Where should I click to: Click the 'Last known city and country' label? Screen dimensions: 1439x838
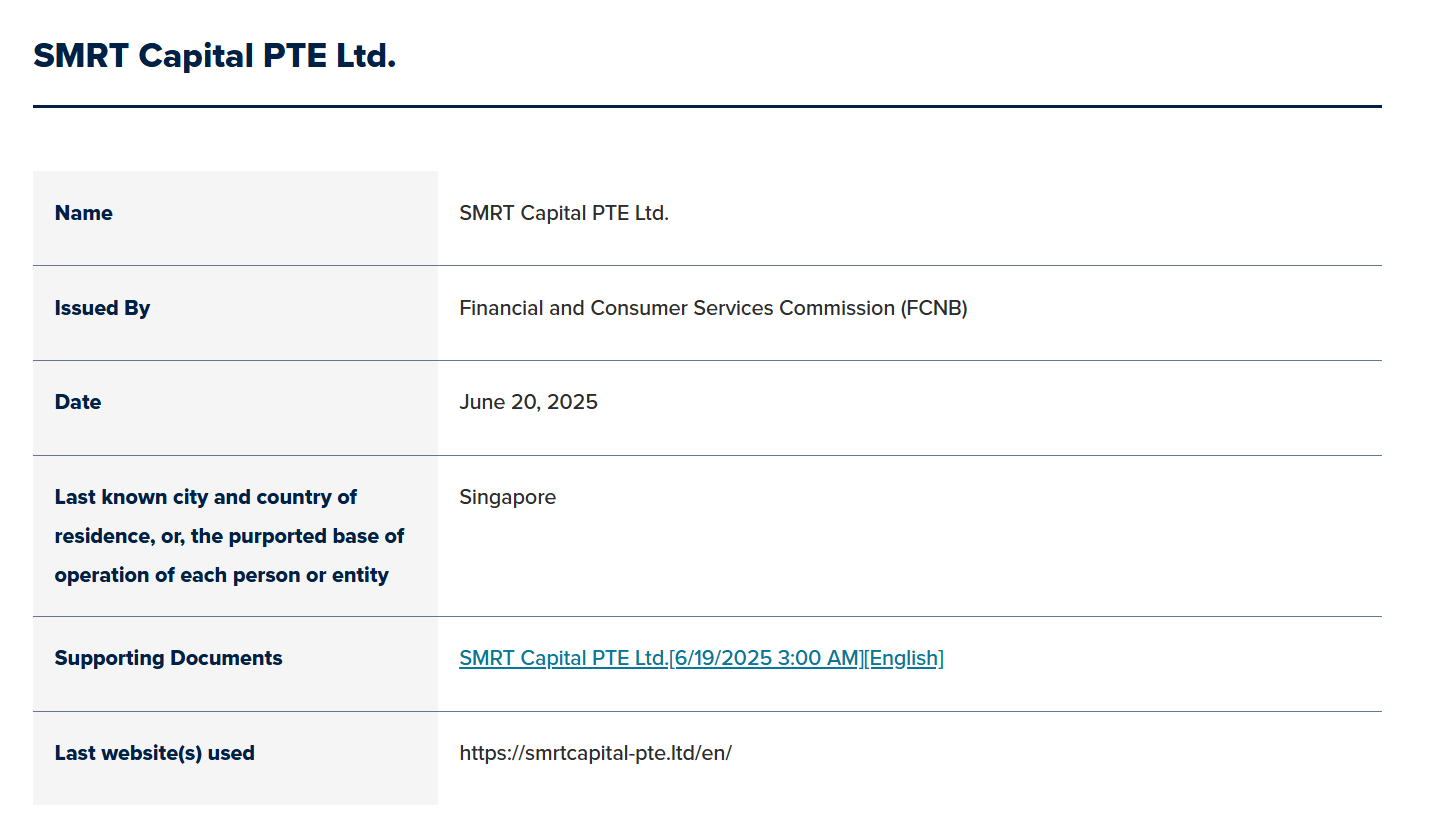(x=229, y=536)
